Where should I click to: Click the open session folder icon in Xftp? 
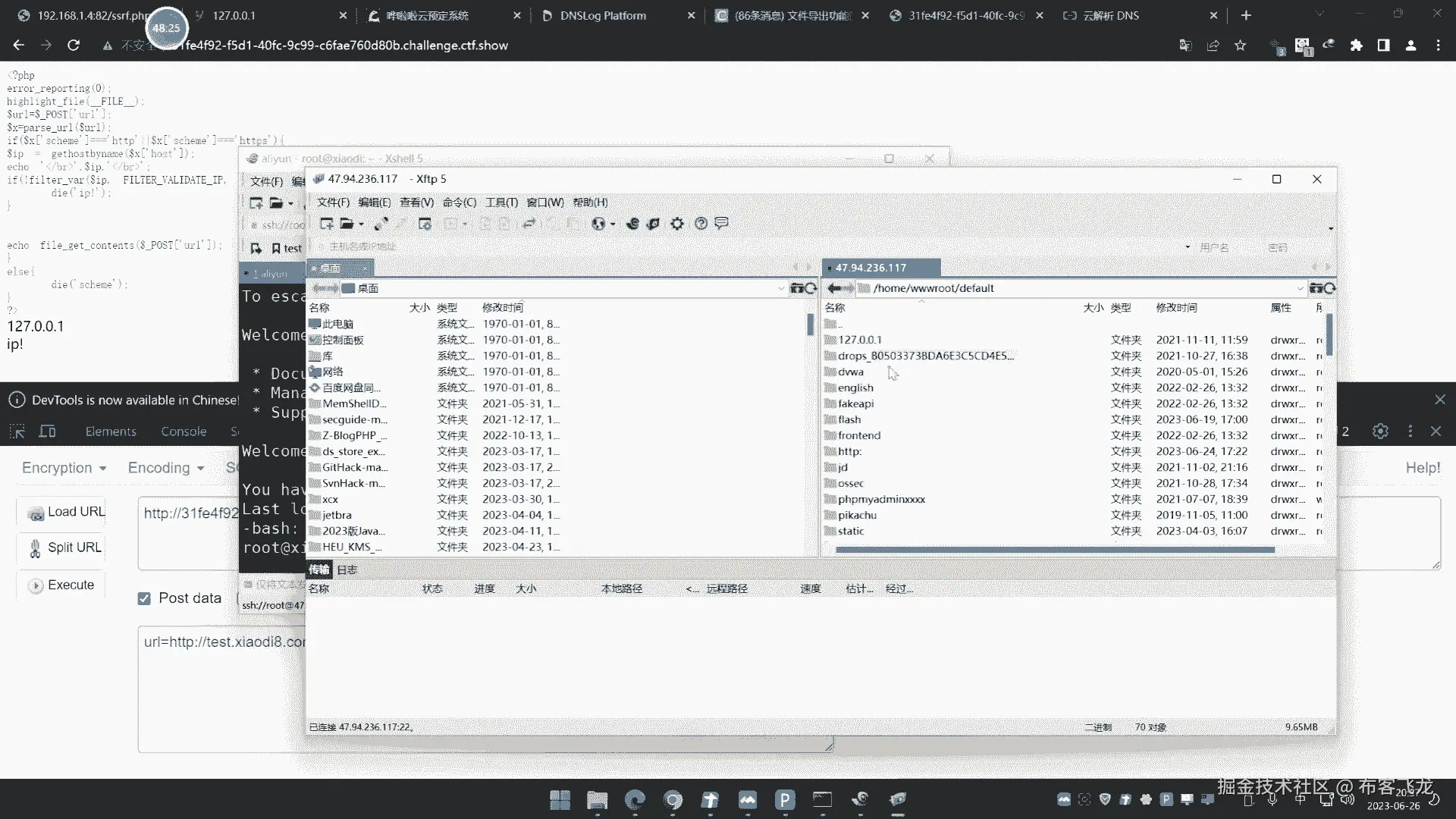347,224
